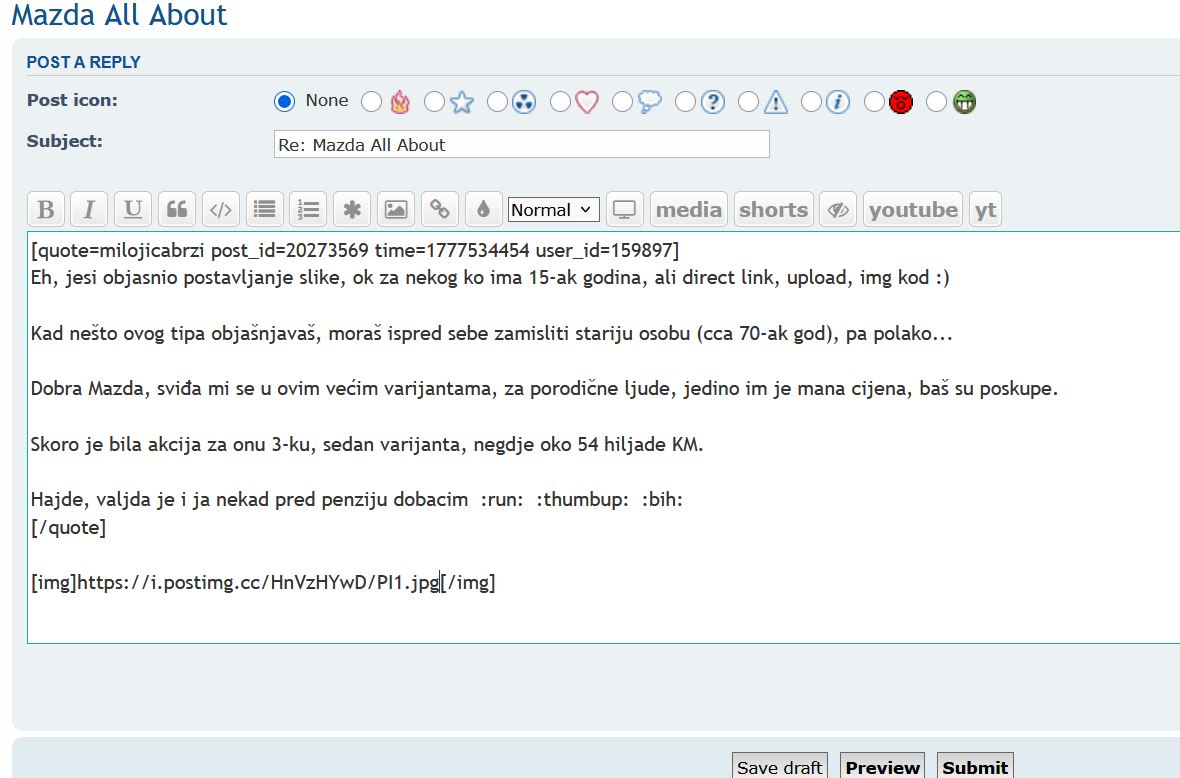Insert unordered list button

pyautogui.click(x=264, y=209)
